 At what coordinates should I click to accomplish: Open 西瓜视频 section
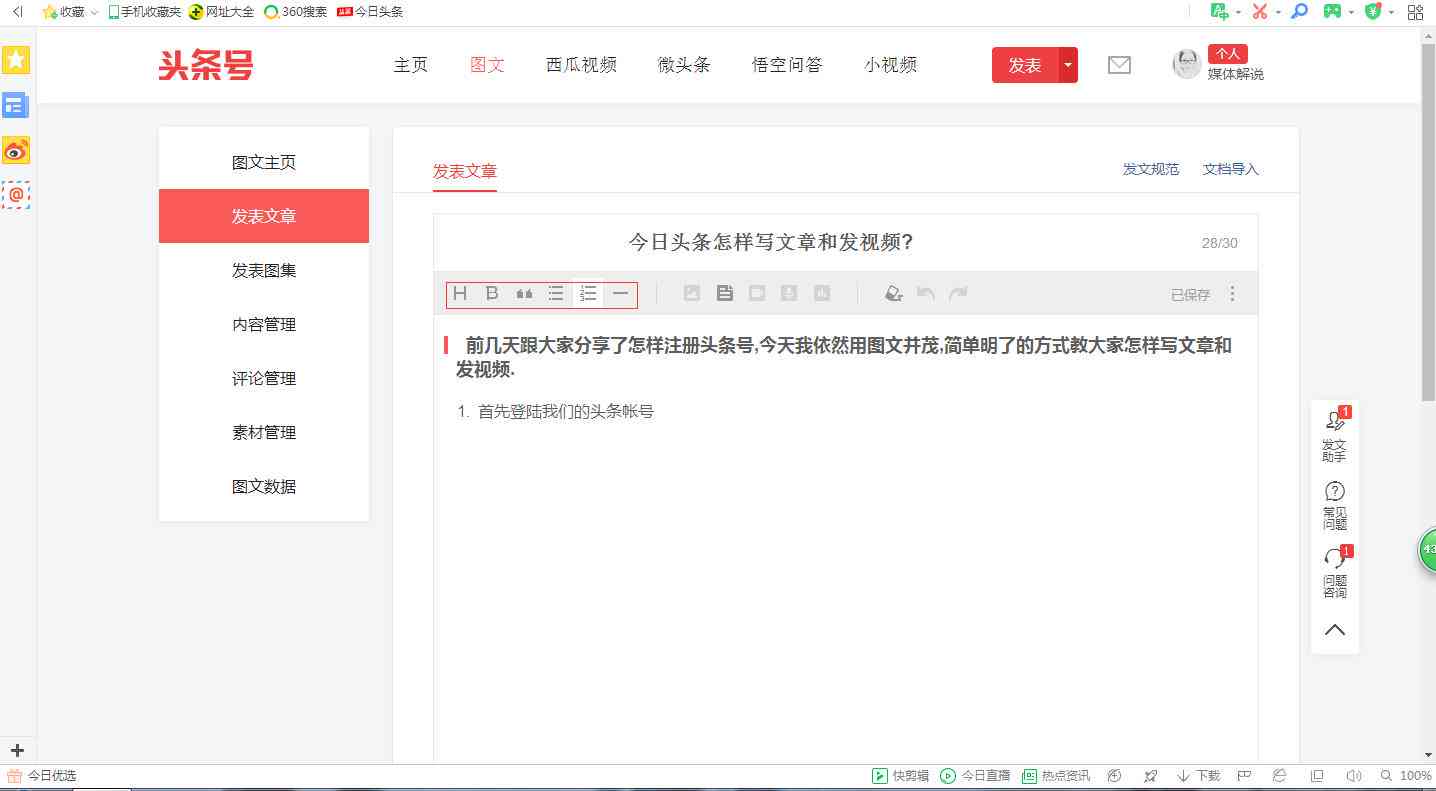pyautogui.click(x=581, y=65)
